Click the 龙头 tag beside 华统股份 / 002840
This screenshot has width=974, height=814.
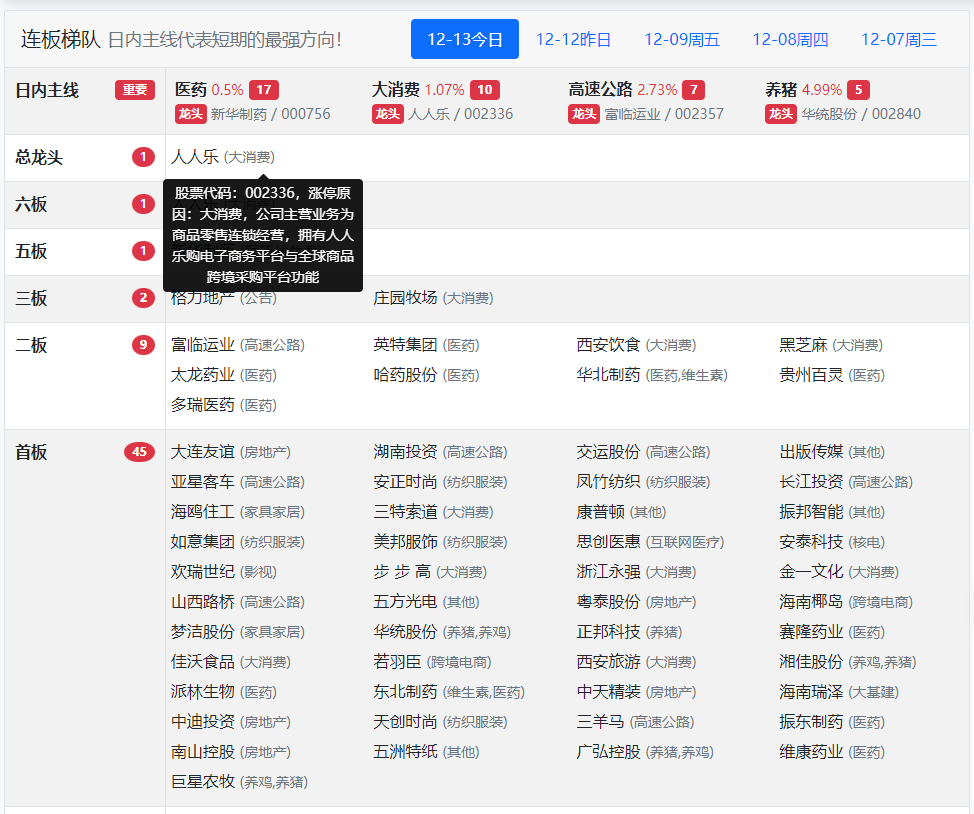[781, 114]
